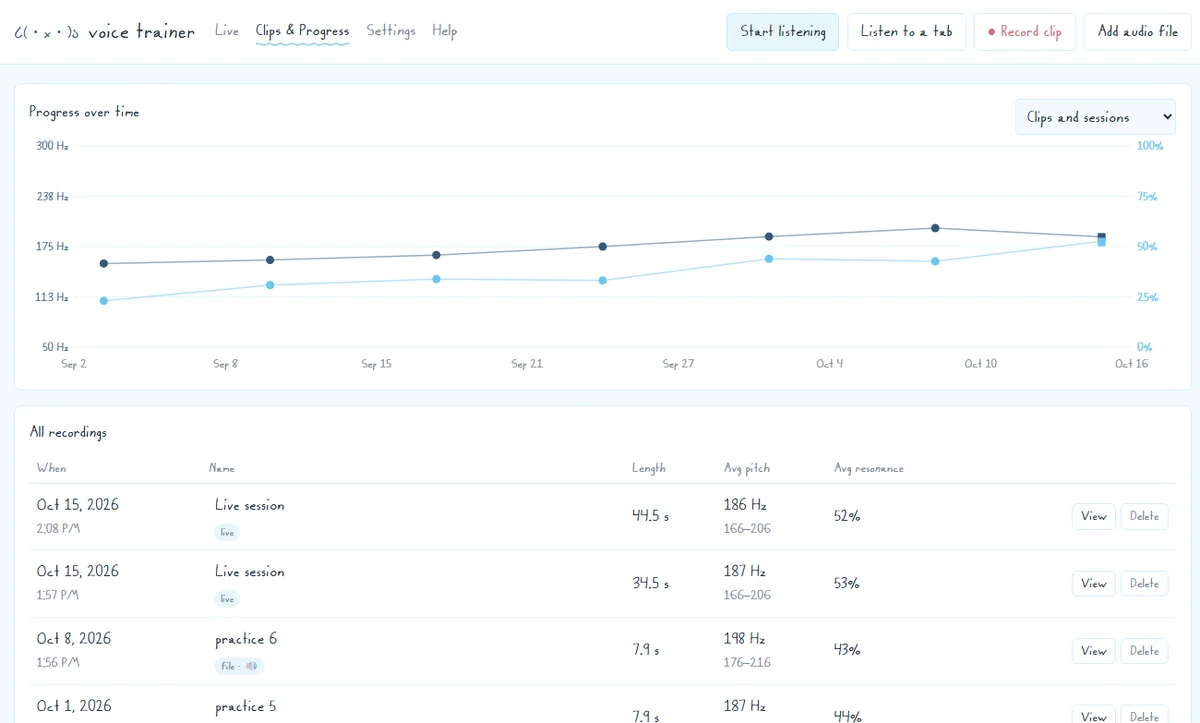
Task: Open the Help tab
Action: [x=445, y=31]
